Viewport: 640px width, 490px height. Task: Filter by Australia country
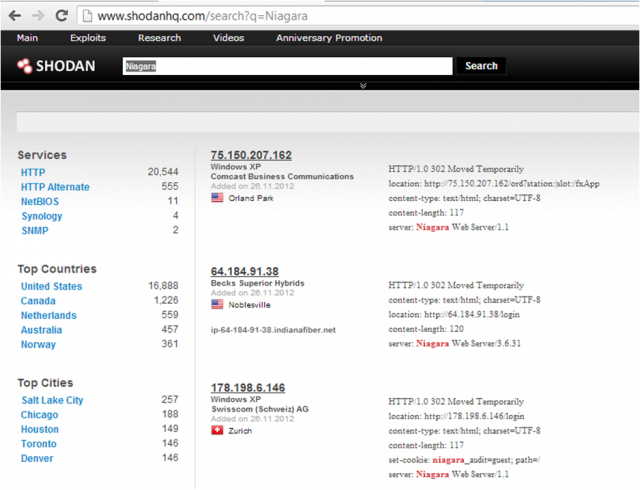(42, 330)
